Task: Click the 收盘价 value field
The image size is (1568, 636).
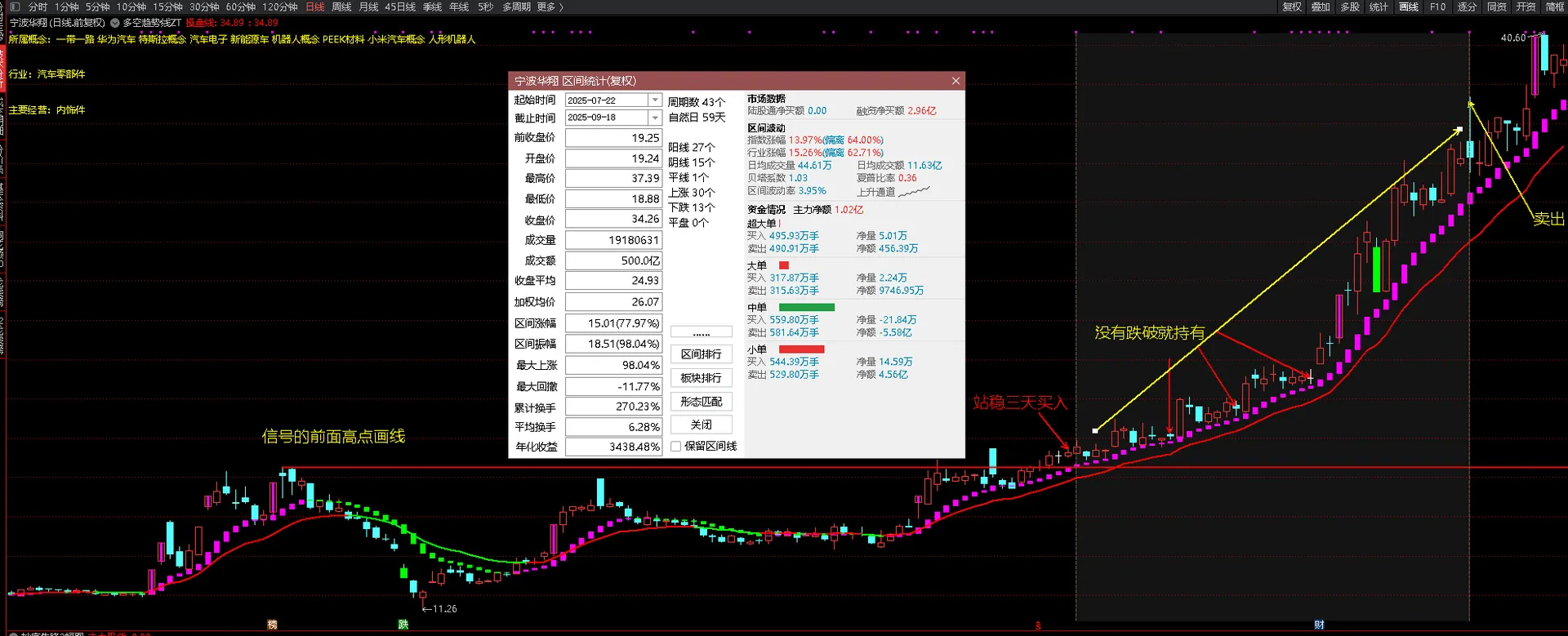Action: tap(613, 220)
